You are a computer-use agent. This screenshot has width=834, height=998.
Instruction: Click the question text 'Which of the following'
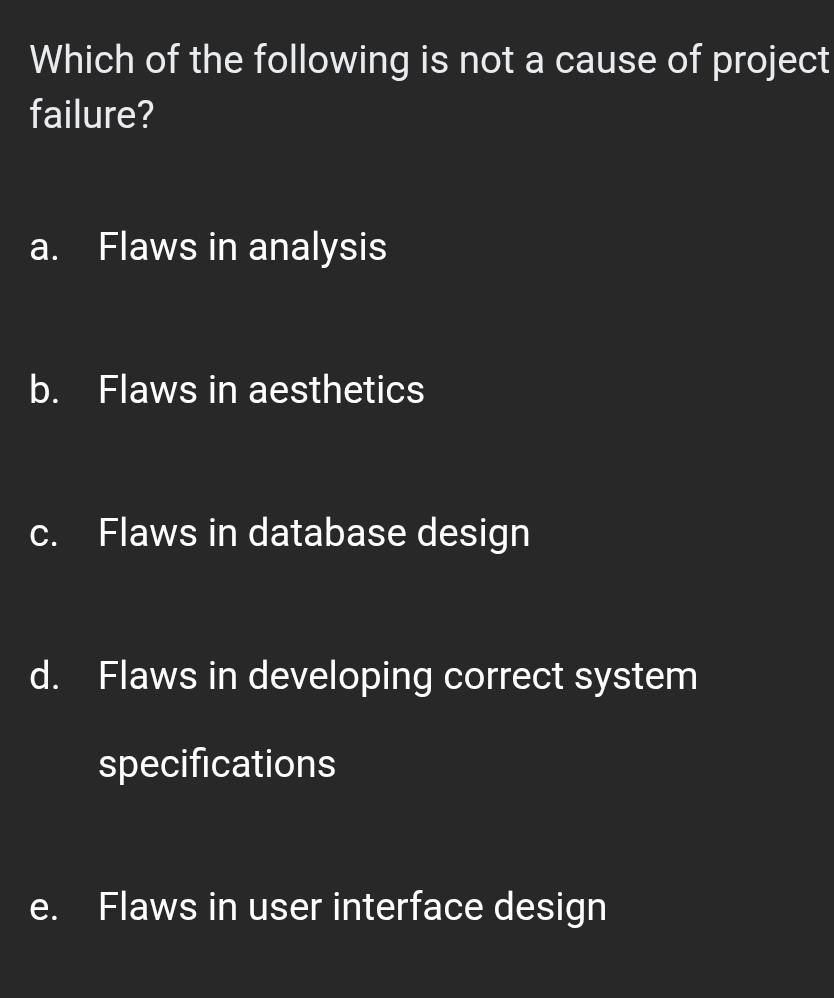[x=220, y=61]
